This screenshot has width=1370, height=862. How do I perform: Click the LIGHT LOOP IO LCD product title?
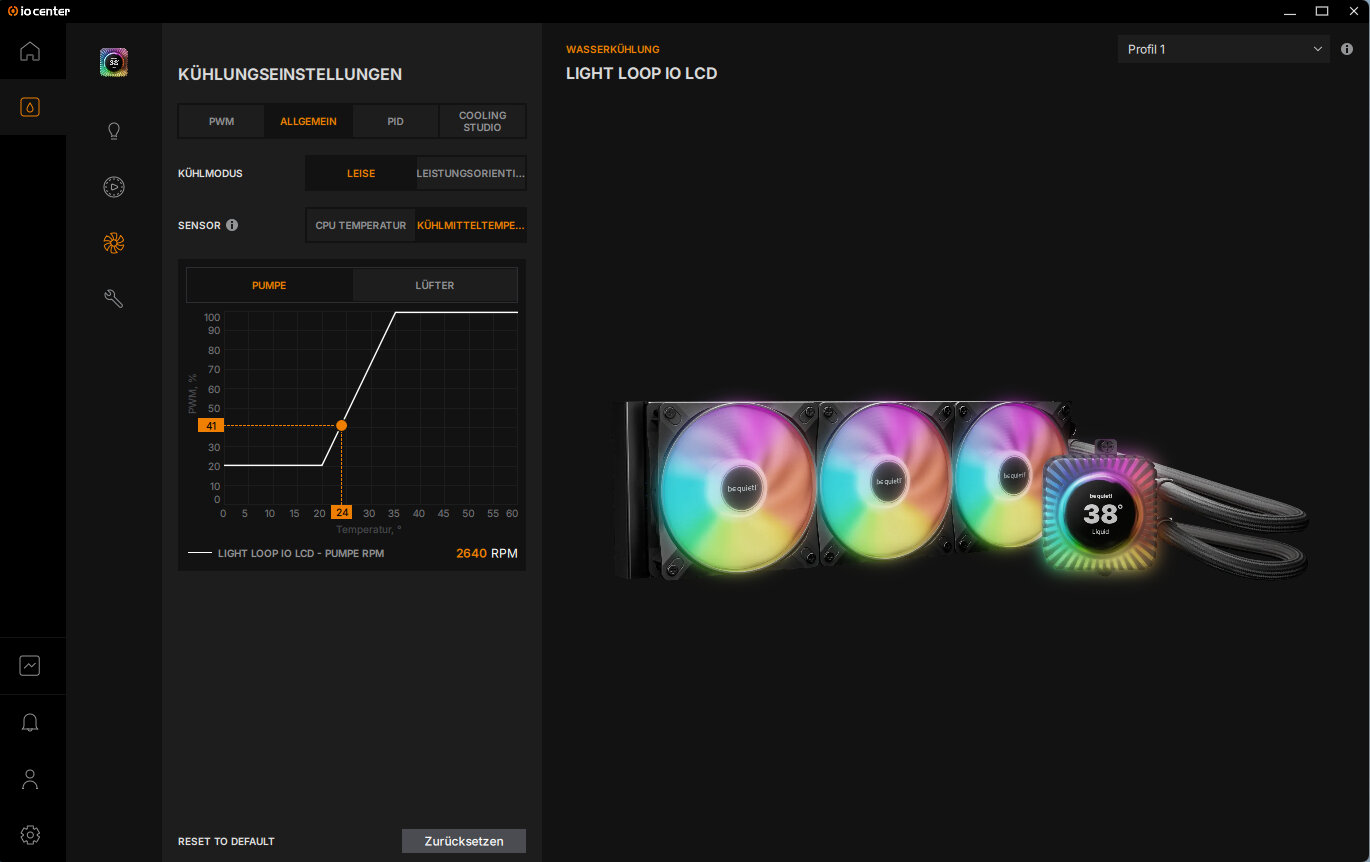coord(642,74)
